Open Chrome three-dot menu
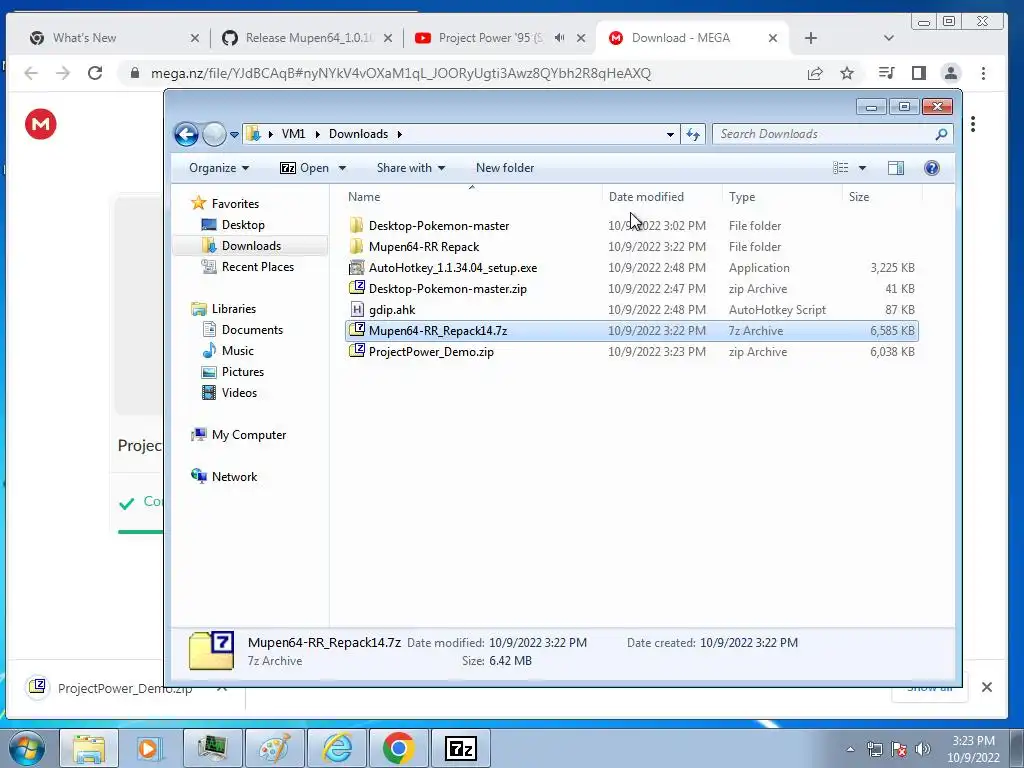This screenshot has height=768, width=1024. [x=984, y=73]
